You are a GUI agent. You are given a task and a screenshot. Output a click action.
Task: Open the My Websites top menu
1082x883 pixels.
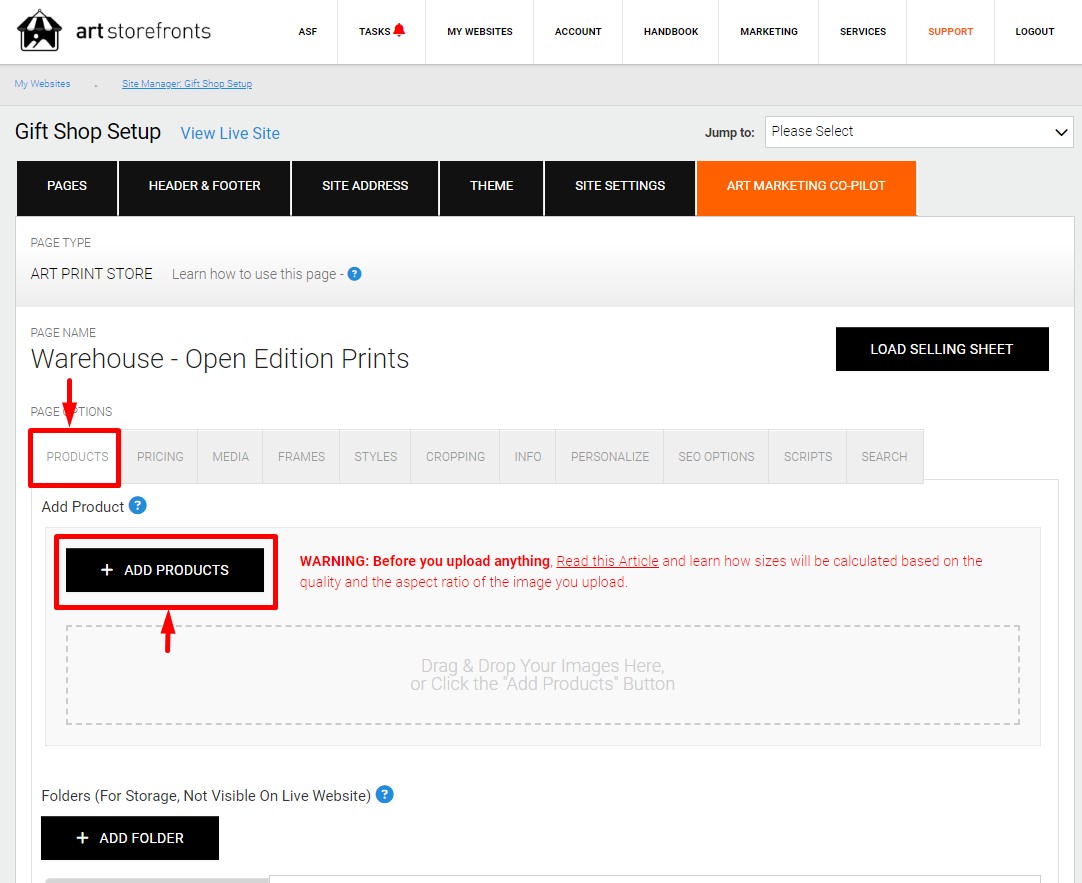pyautogui.click(x=480, y=32)
